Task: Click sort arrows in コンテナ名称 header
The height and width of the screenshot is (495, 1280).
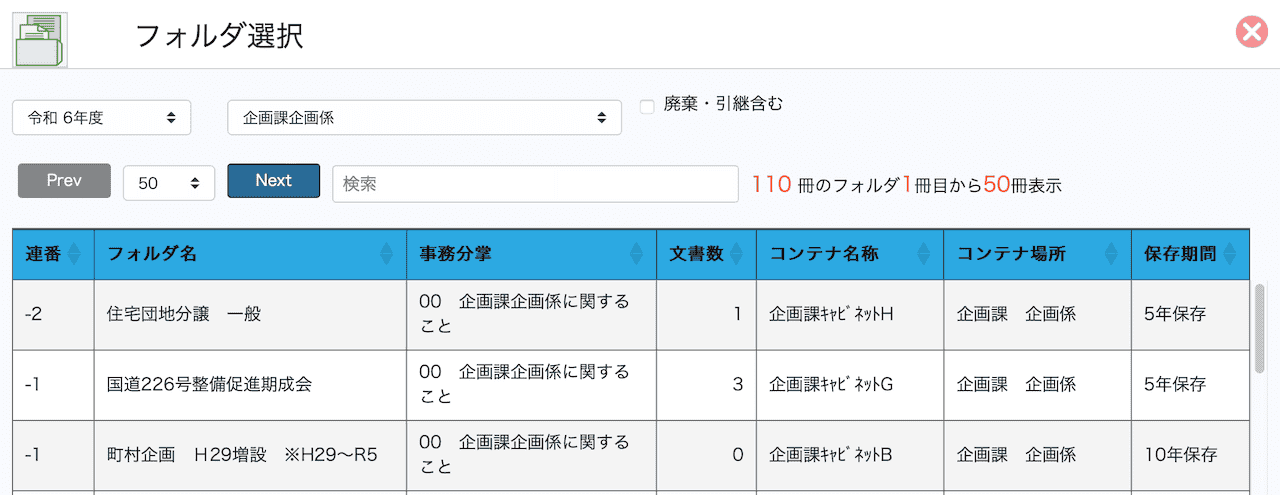Action: click(x=924, y=254)
